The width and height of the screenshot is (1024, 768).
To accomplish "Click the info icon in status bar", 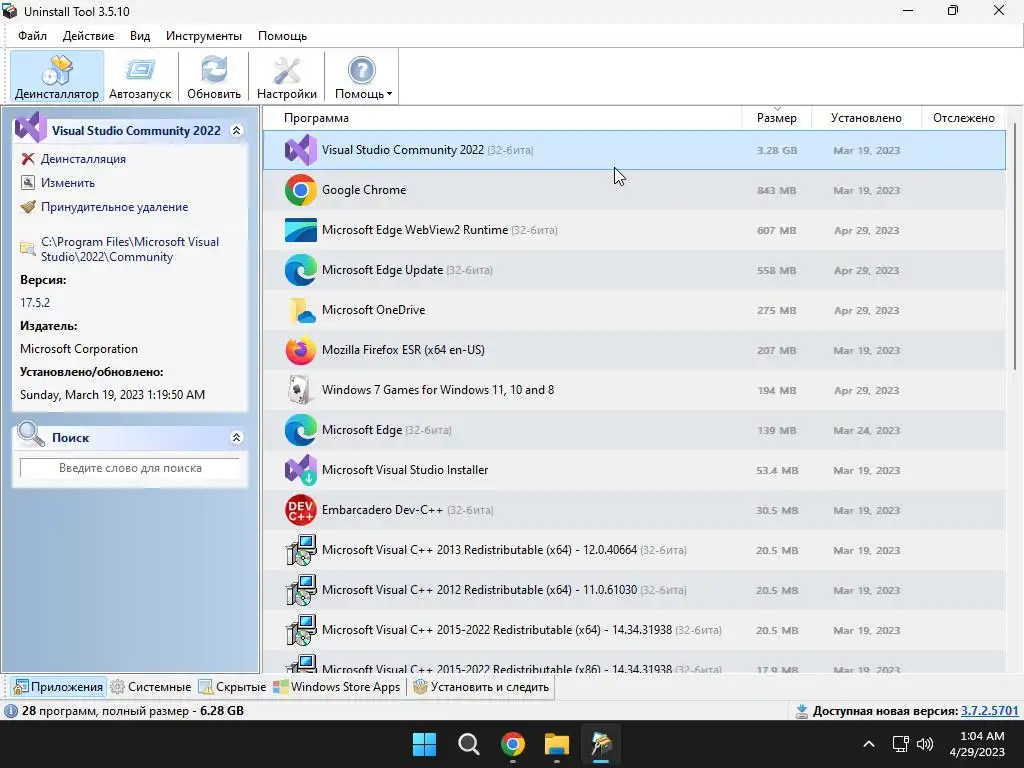I will (11, 711).
